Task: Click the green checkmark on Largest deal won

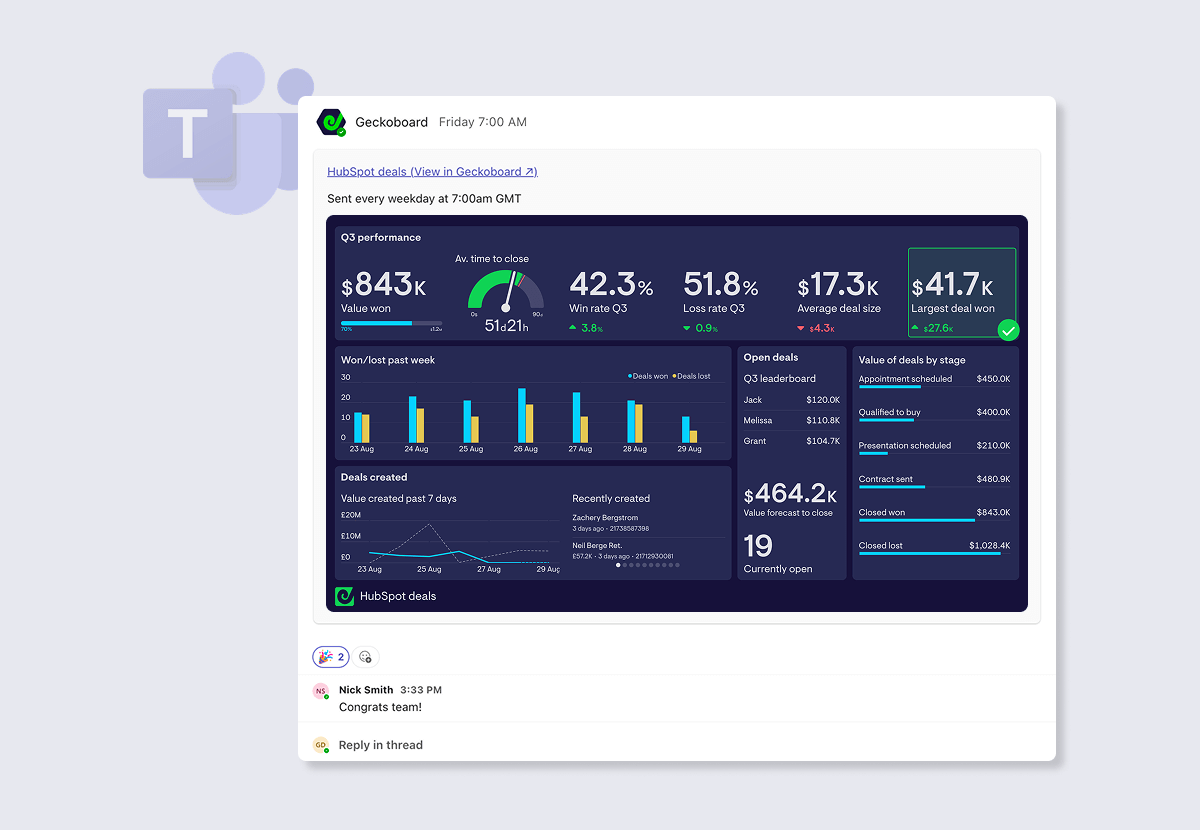Action: (1008, 330)
